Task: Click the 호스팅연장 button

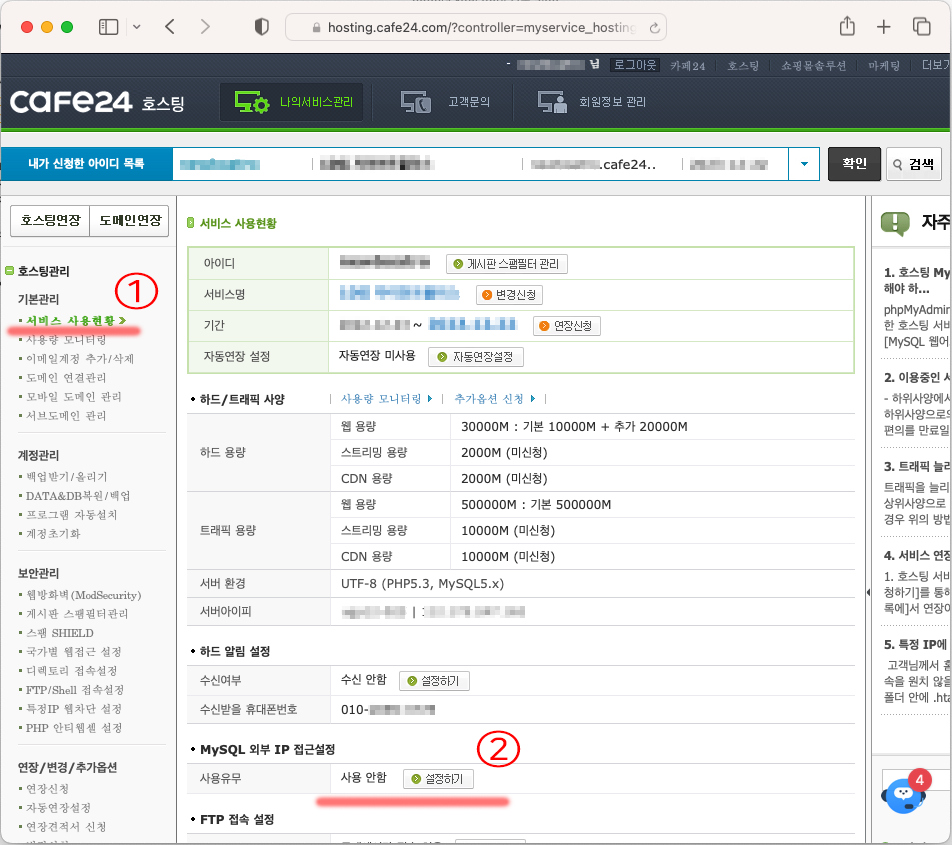Action: 49,221
